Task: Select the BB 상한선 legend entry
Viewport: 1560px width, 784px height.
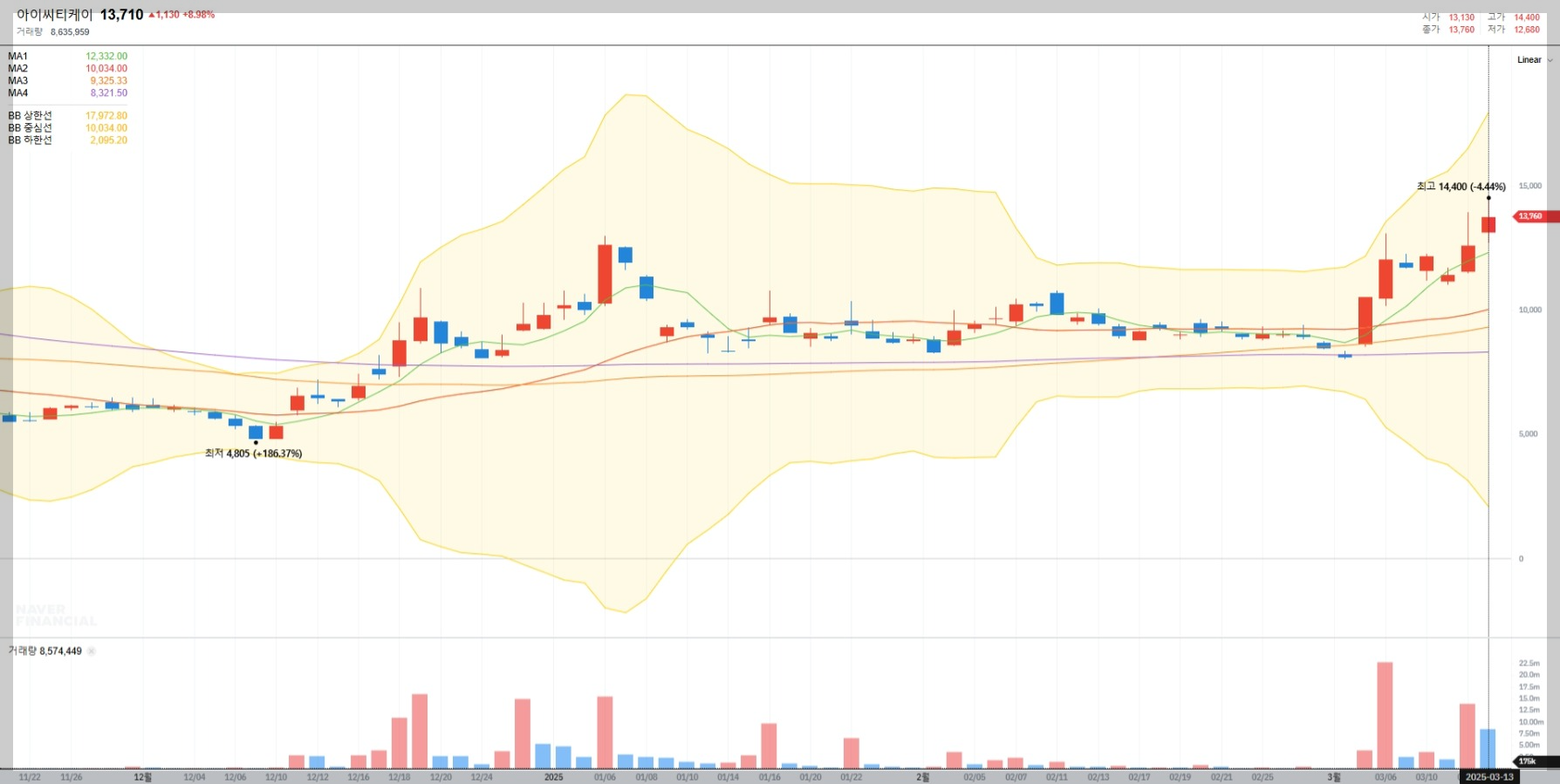Action: [30, 116]
